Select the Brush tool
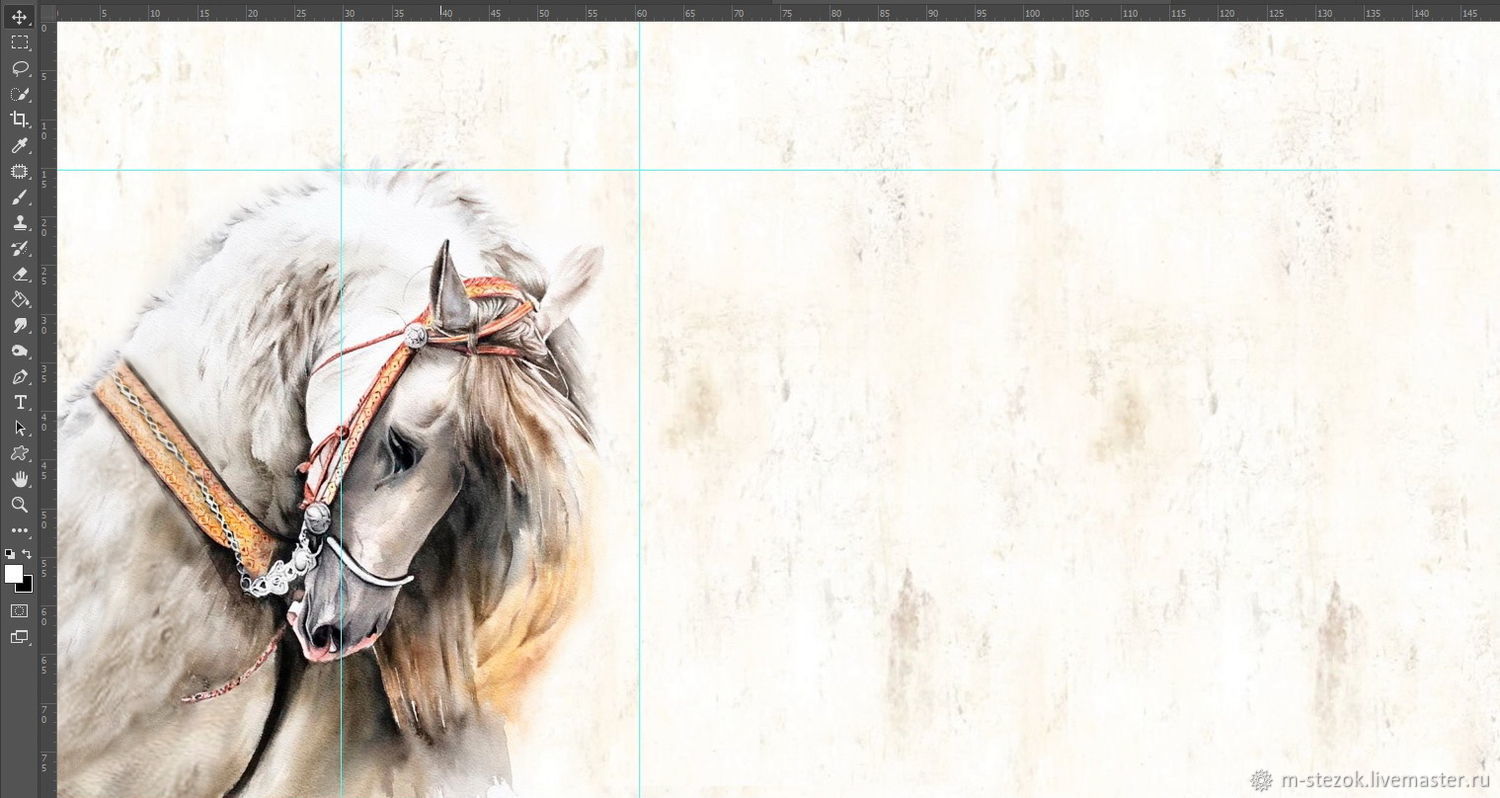 19,197
